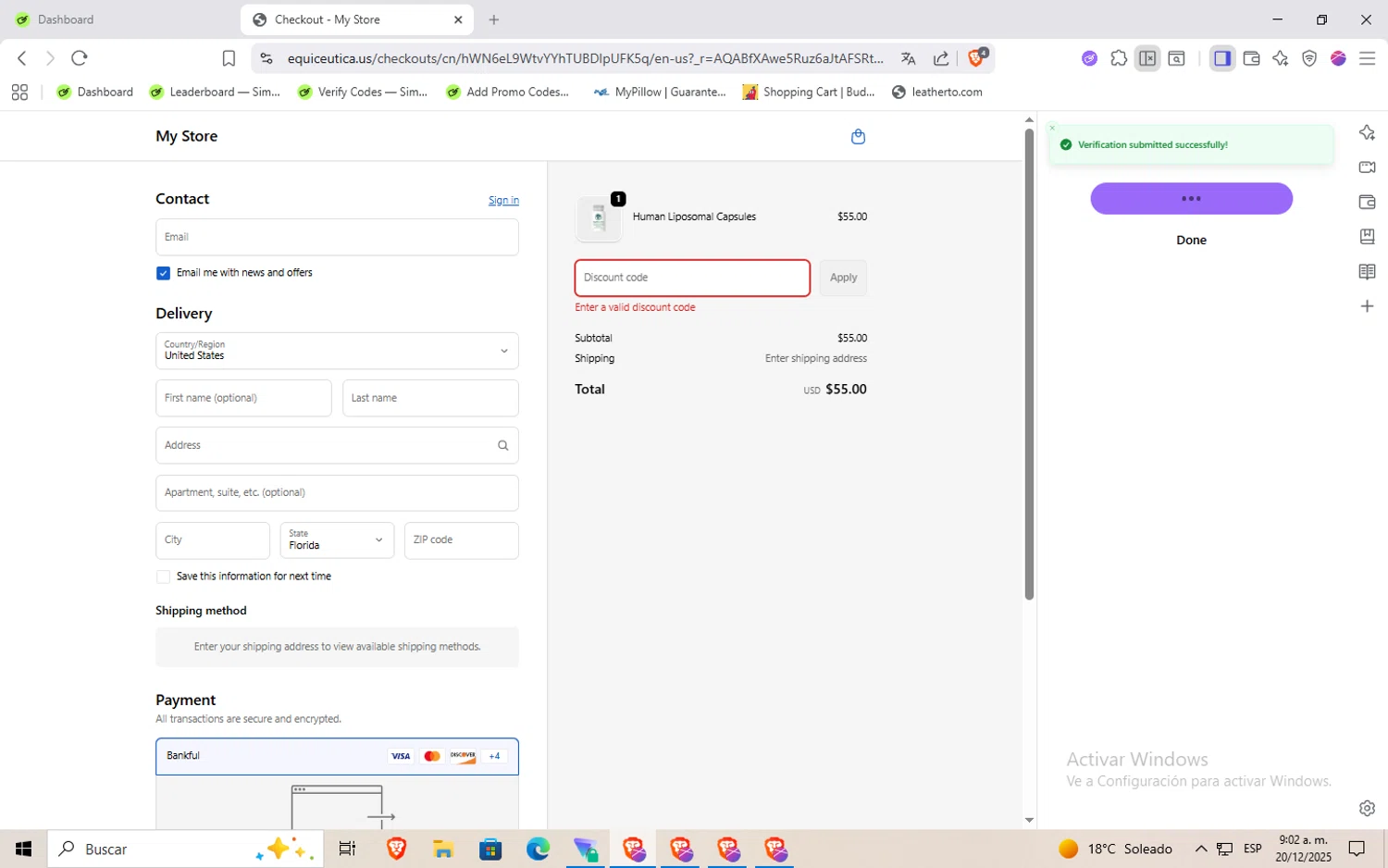
Task: Open the leatherto.com bookmark
Action: pyautogui.click(x=936, y=92)
